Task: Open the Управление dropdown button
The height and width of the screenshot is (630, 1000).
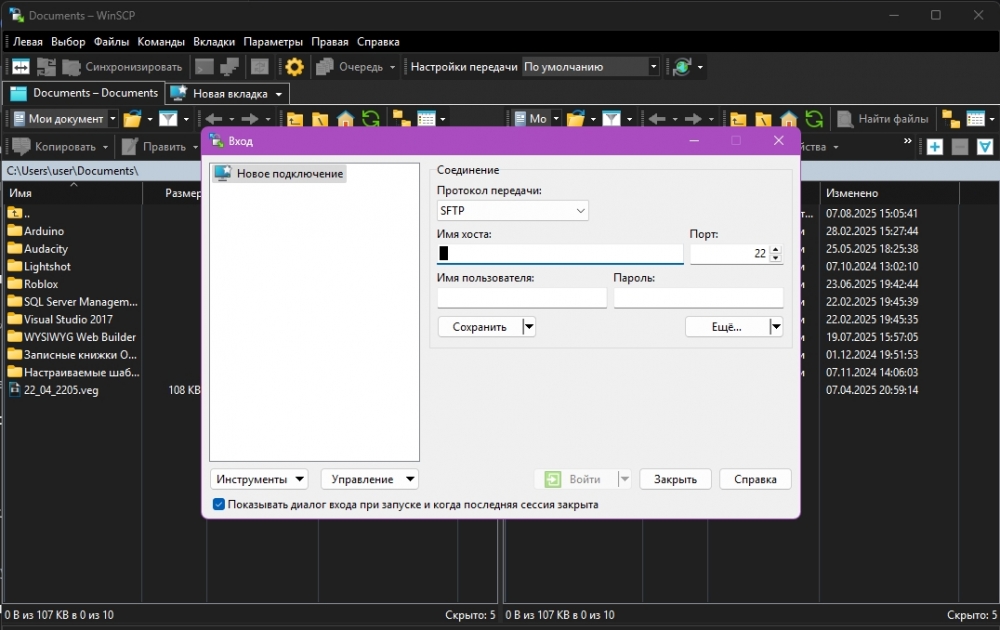Action: coord(370,479)
